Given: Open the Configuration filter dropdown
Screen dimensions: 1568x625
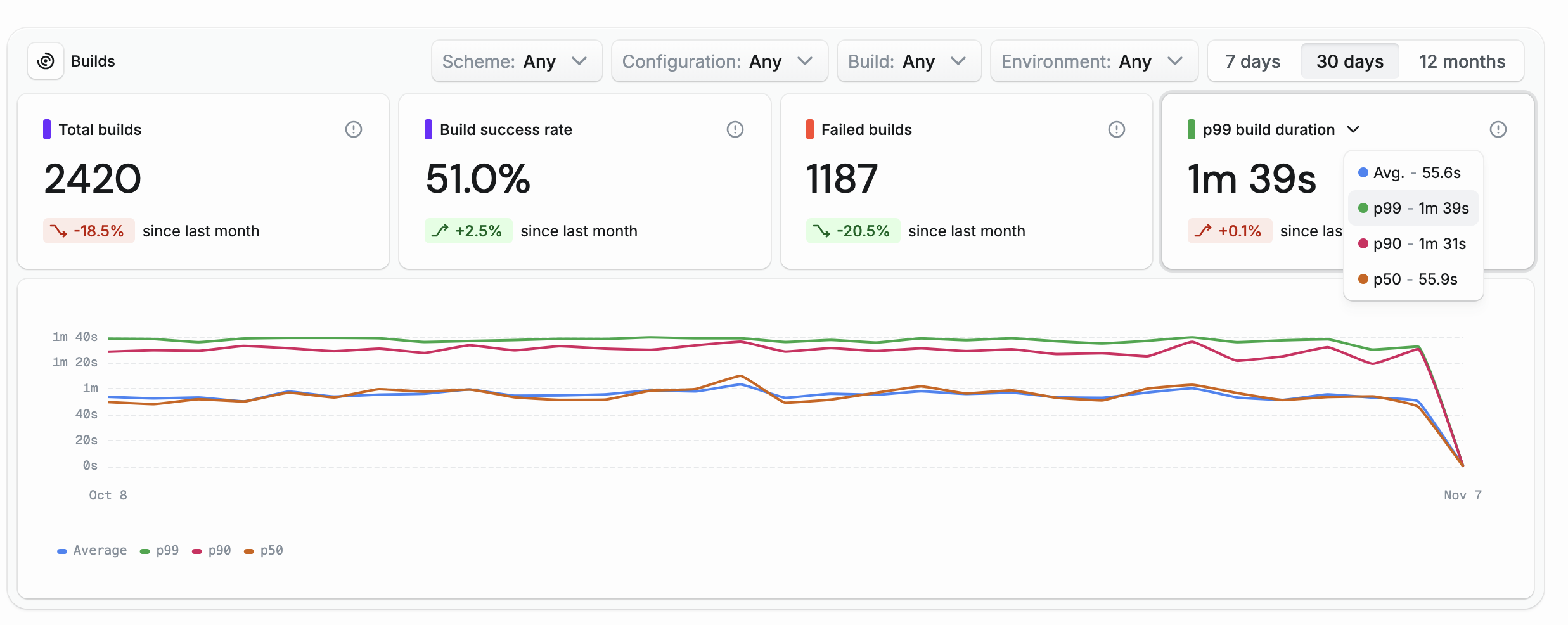Looking at the screenshot, I should click(719, 61).
